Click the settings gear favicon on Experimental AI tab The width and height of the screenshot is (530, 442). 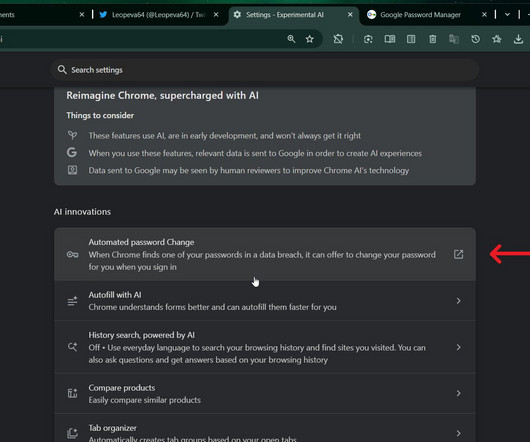[237, 15]
